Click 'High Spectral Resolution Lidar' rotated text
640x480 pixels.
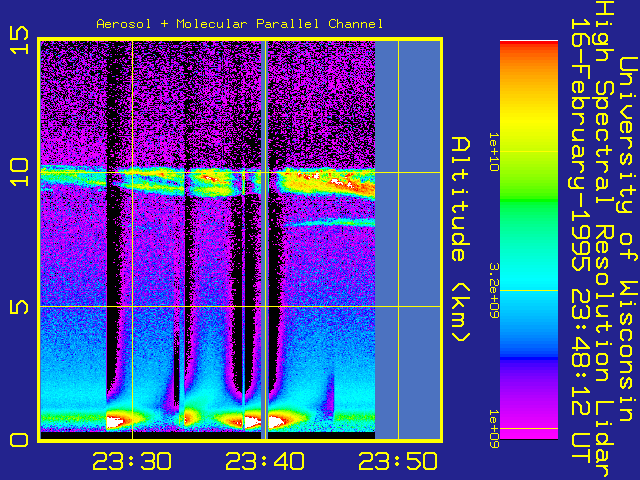[604, 240]
